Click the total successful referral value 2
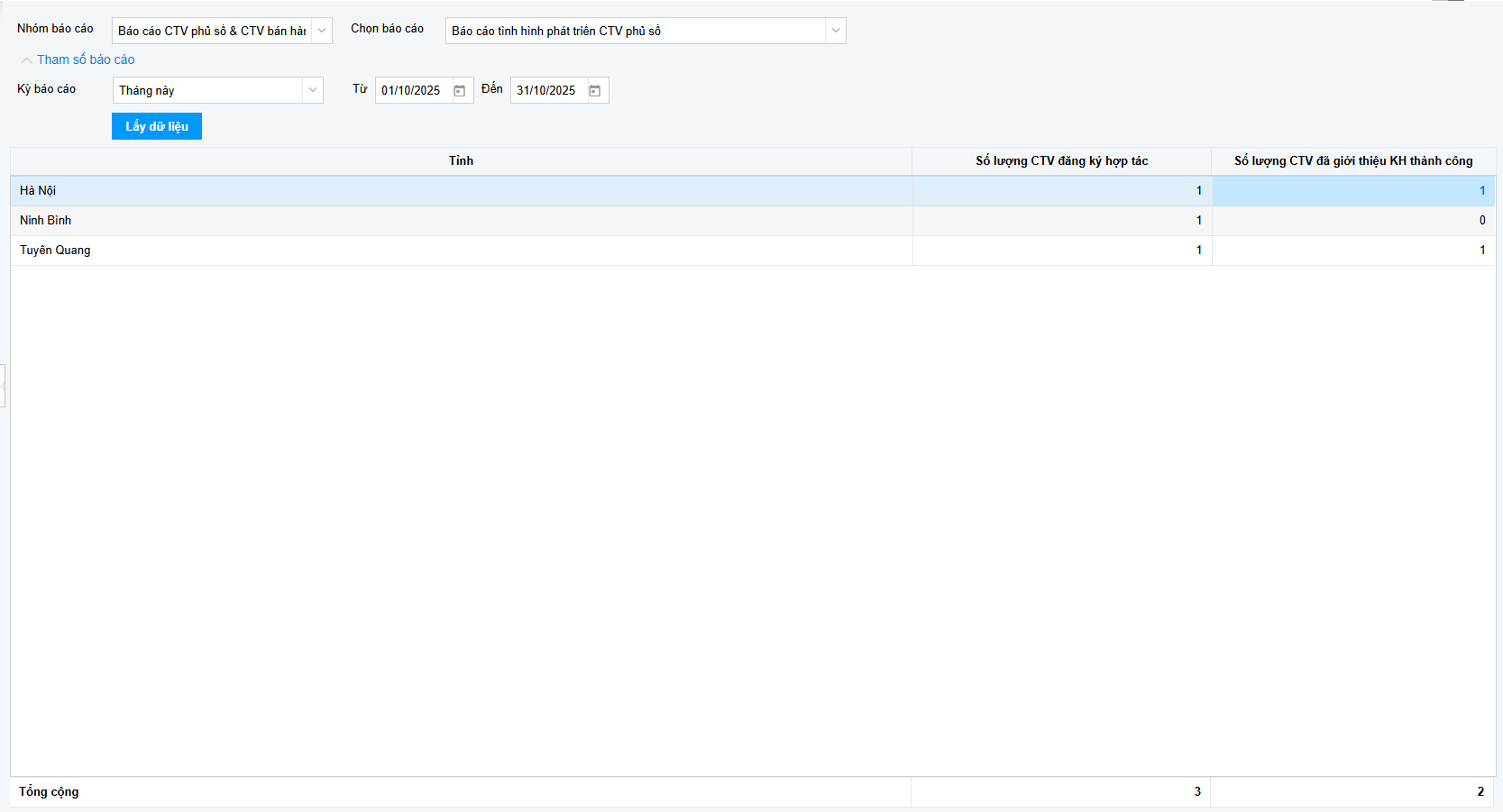 (1480, 791)
